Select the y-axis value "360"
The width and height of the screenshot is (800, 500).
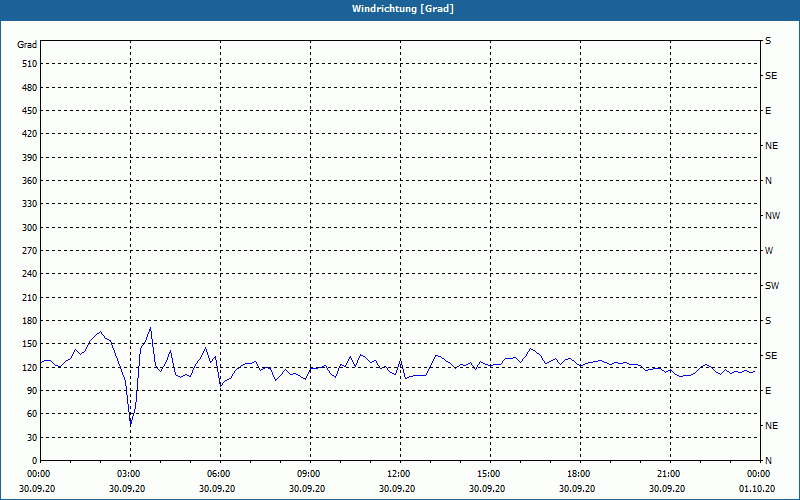coord(30,181)
